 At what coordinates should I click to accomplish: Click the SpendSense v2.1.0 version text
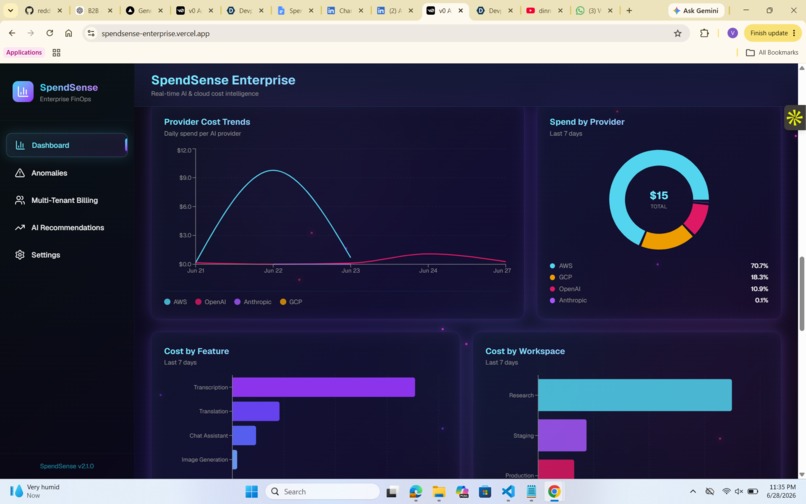(x=67, y=466)
